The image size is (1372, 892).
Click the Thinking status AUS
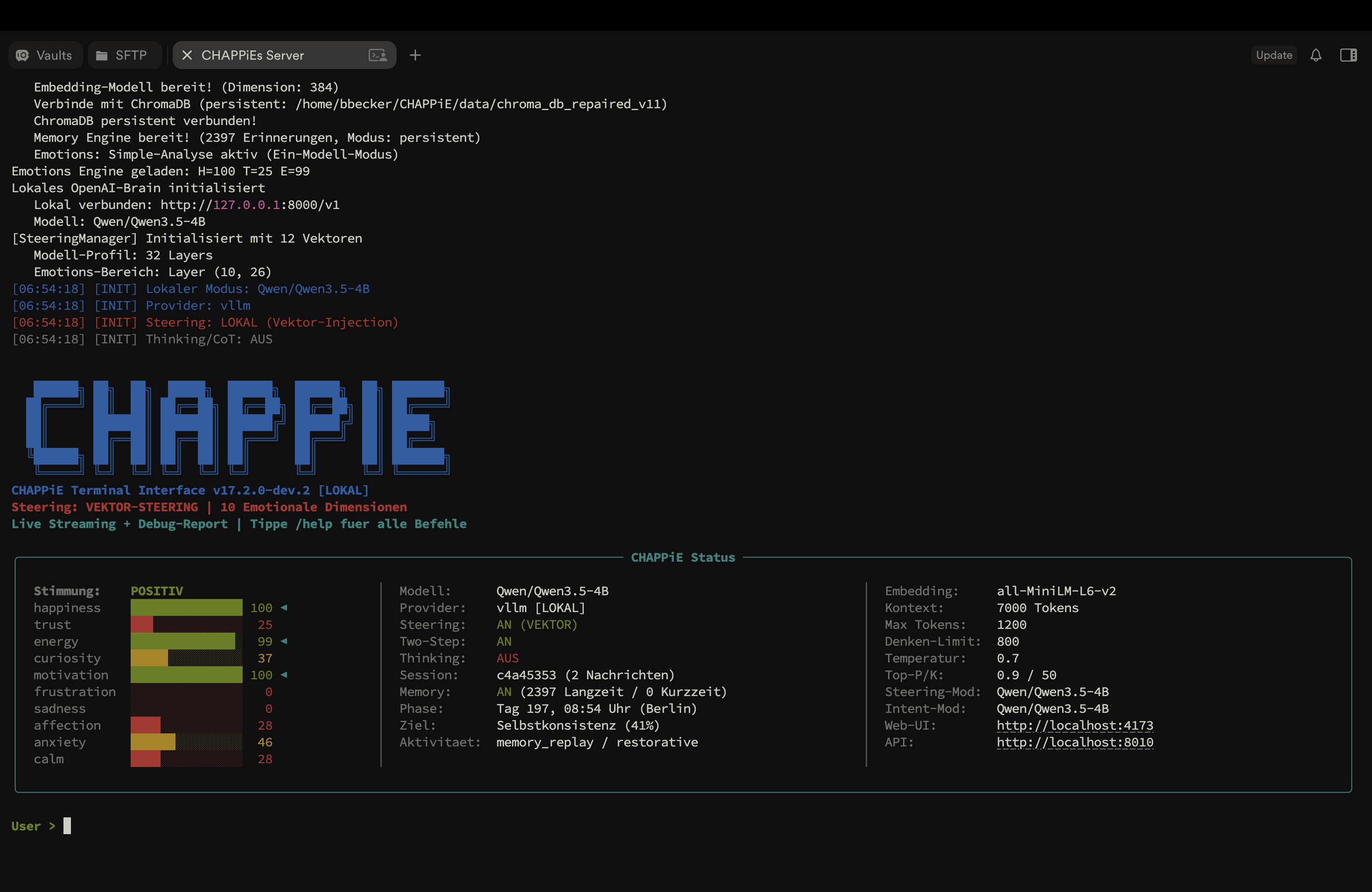508,658
